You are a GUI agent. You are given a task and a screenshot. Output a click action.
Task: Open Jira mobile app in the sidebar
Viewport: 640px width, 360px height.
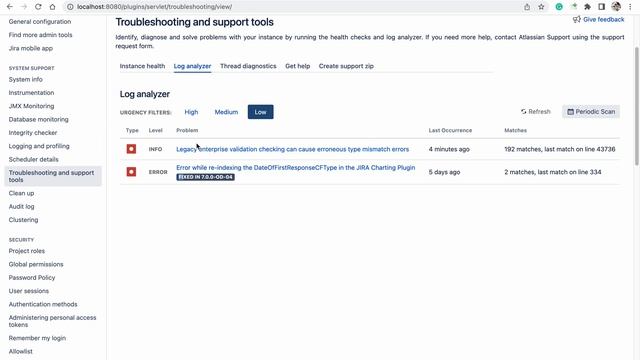point(31,48)
